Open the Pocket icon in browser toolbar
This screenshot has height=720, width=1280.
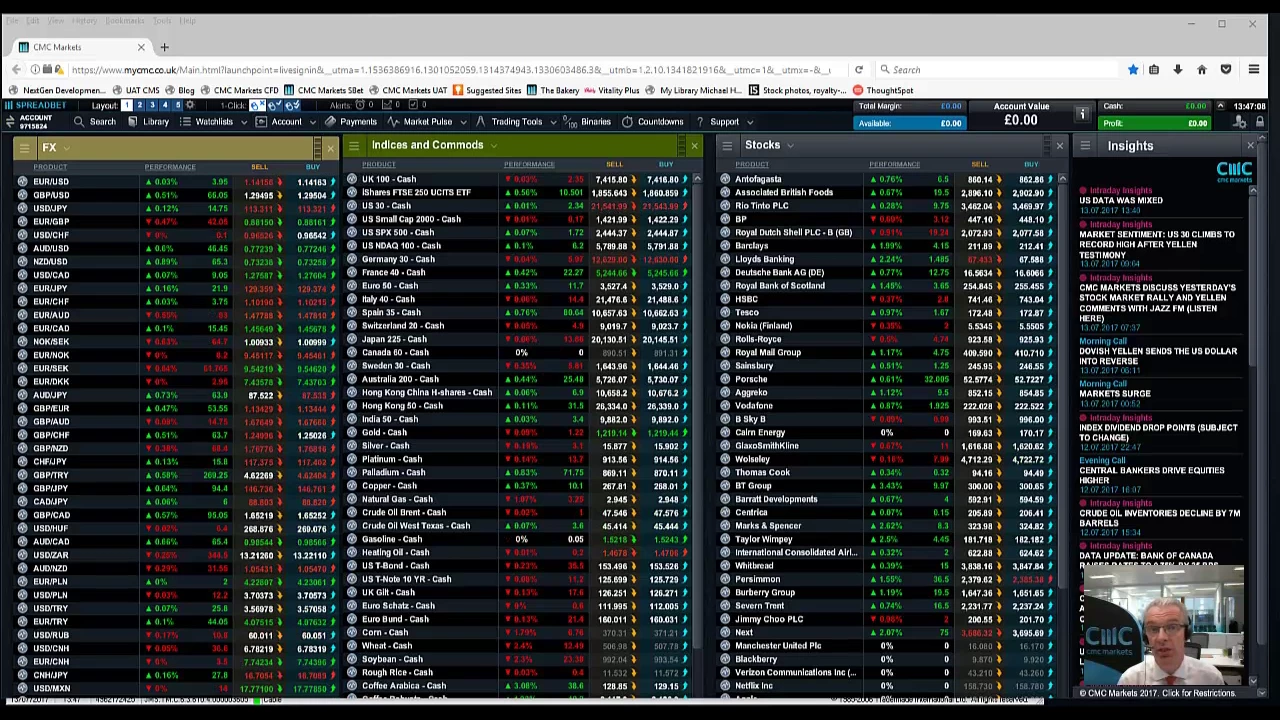click(1228, 70)
